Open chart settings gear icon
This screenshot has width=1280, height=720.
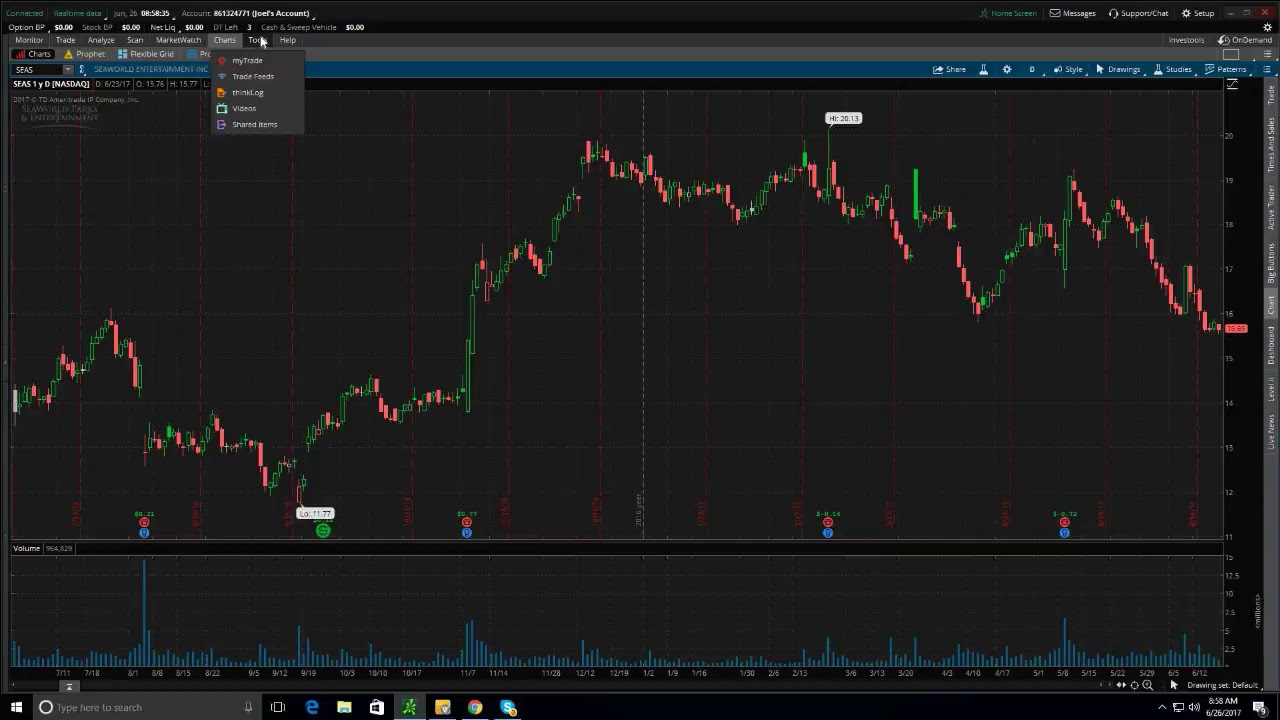pos(1007,69)
